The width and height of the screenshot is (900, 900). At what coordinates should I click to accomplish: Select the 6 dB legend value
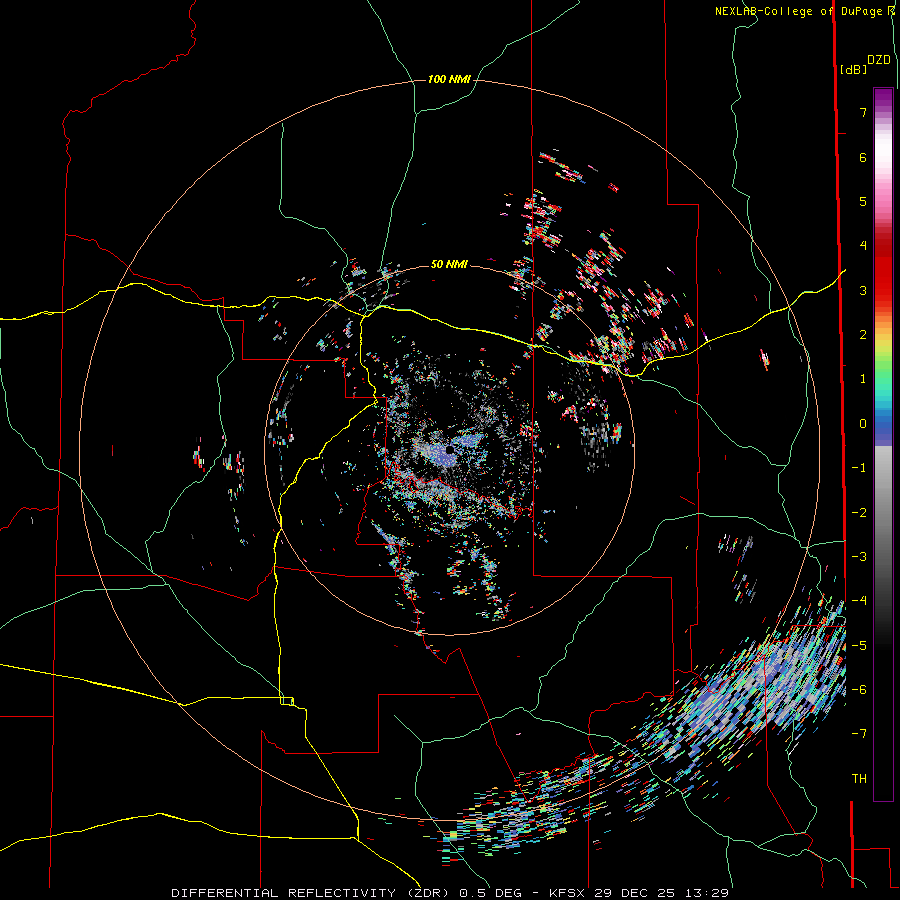coord(863,157)
